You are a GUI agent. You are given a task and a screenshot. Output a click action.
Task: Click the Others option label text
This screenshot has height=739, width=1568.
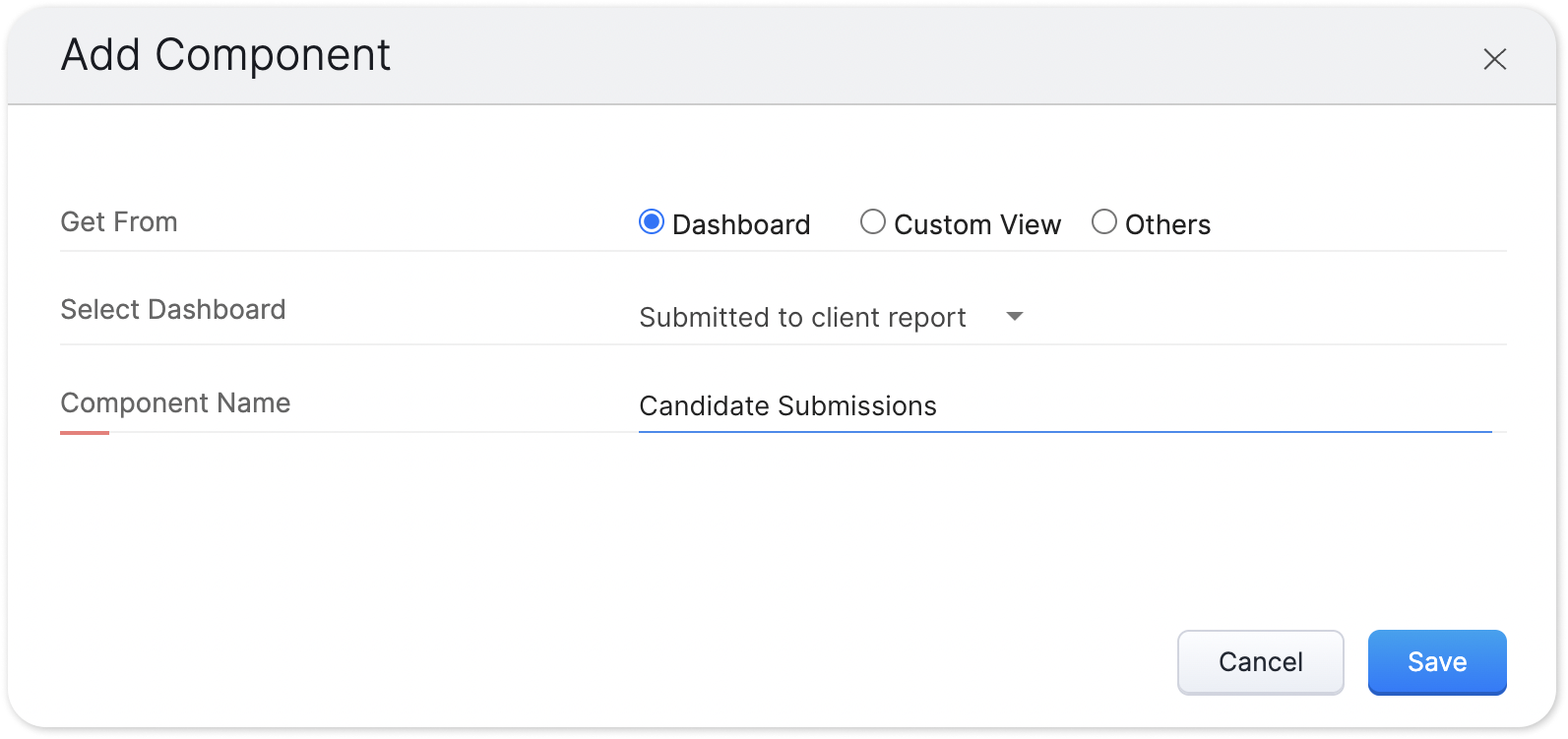[x=1167, y=225]
